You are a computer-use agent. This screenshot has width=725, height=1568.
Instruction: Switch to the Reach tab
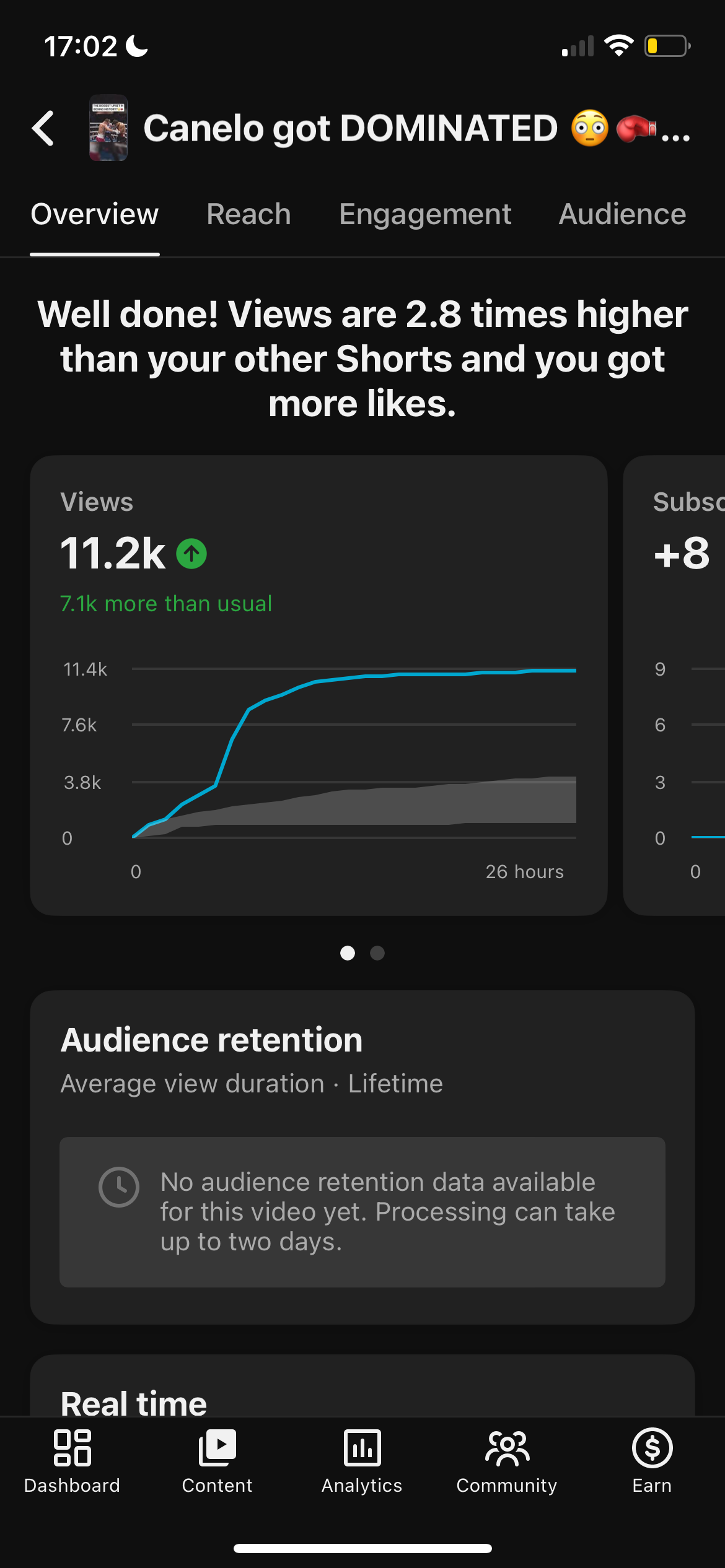[x=248, y=214]
